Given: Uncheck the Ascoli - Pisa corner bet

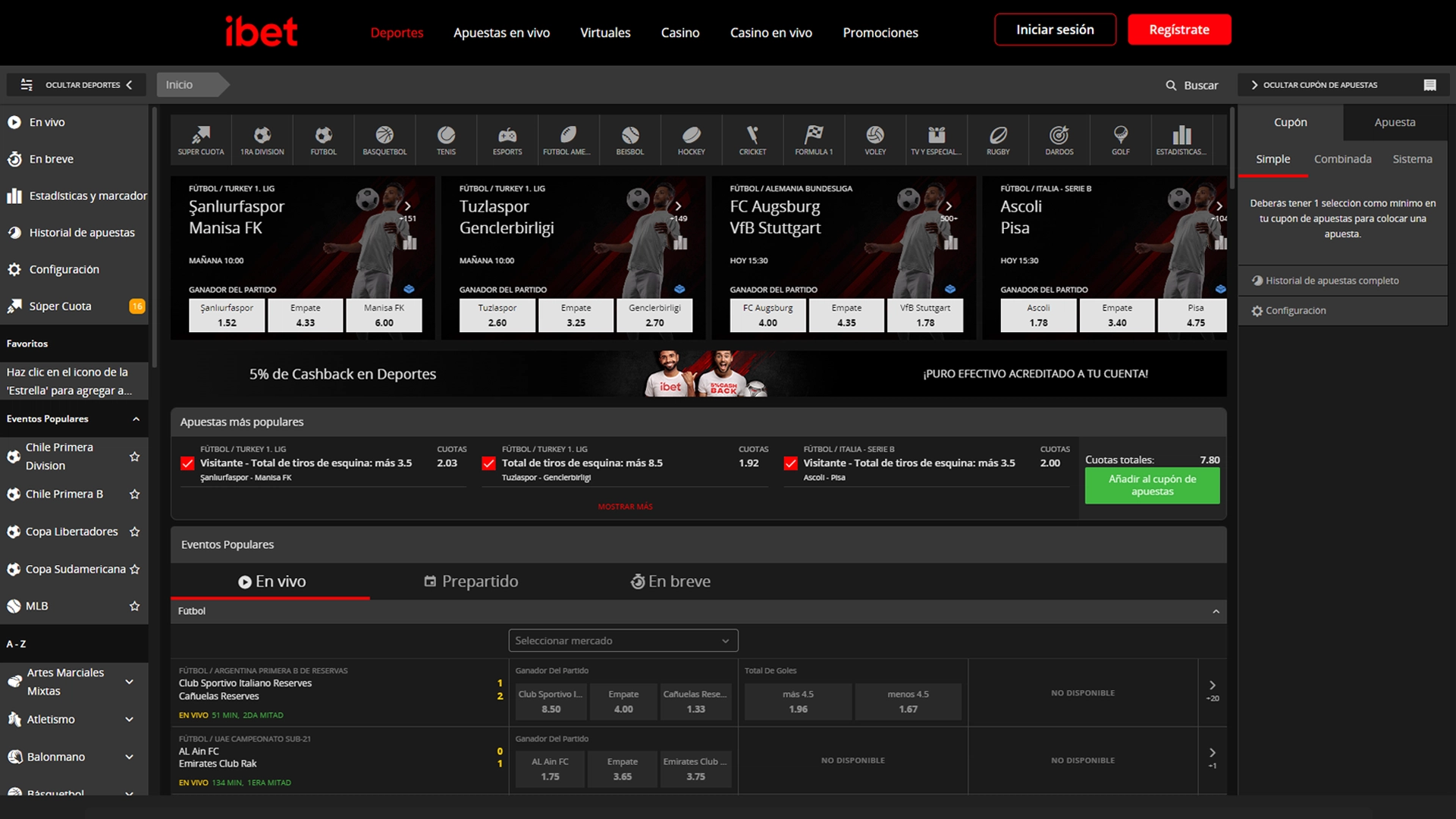Looking at the screenshot, I should [790, 463].
